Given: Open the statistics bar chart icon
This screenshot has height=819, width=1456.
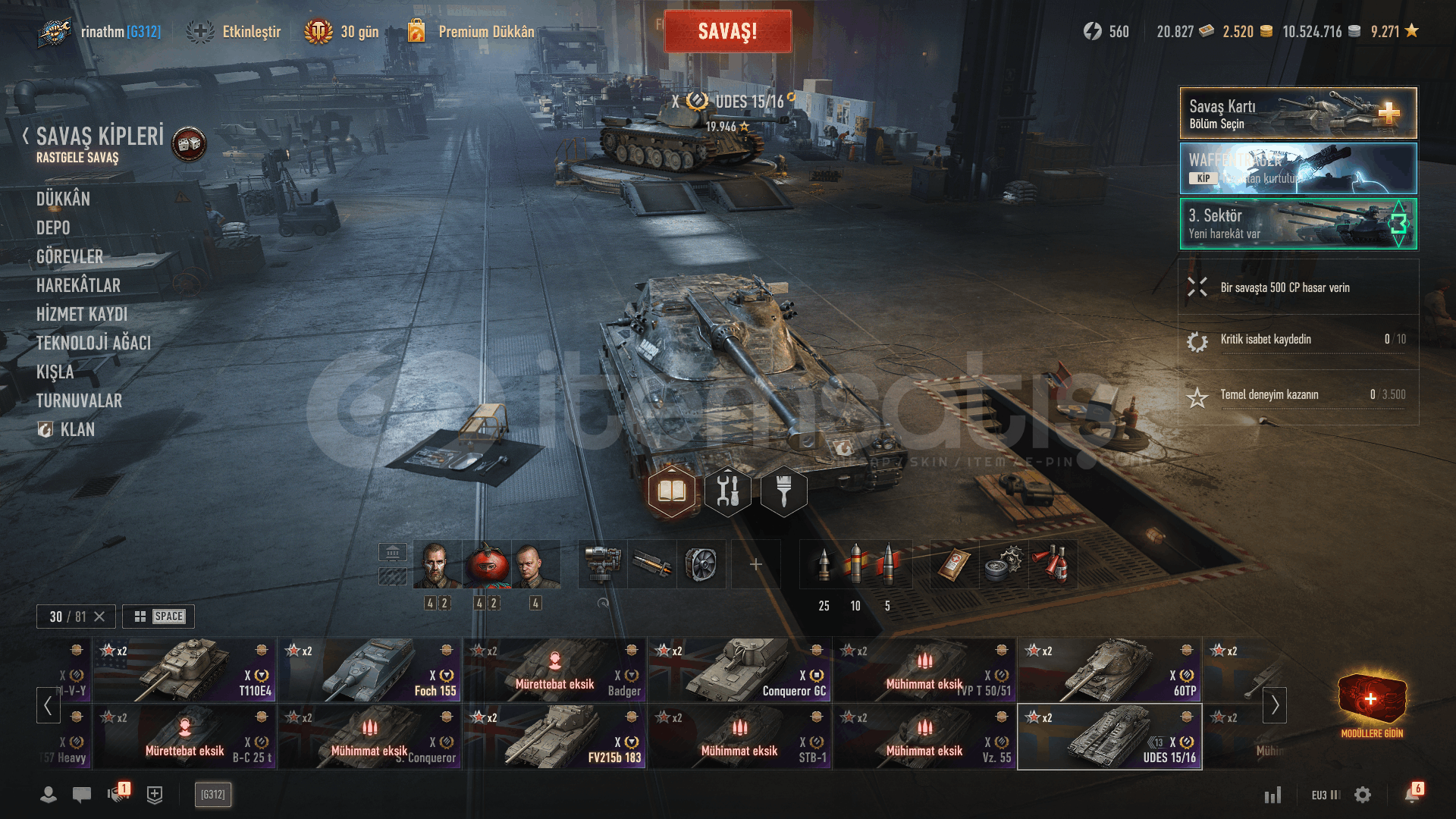Looking at the screenshot, I should pos(1272,795).
